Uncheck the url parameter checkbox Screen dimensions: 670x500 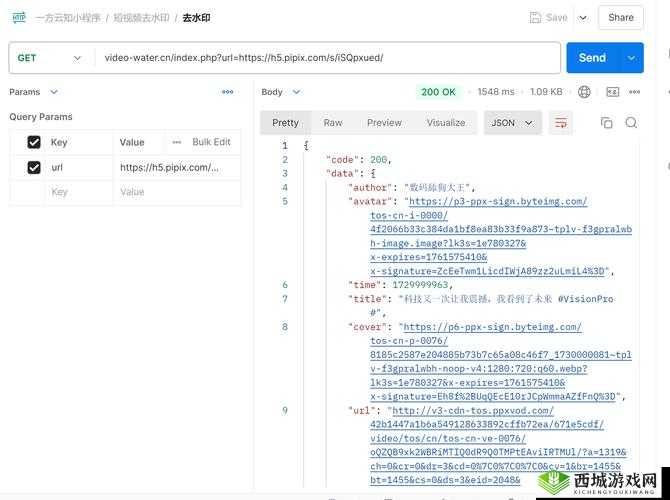pos(34,167)
